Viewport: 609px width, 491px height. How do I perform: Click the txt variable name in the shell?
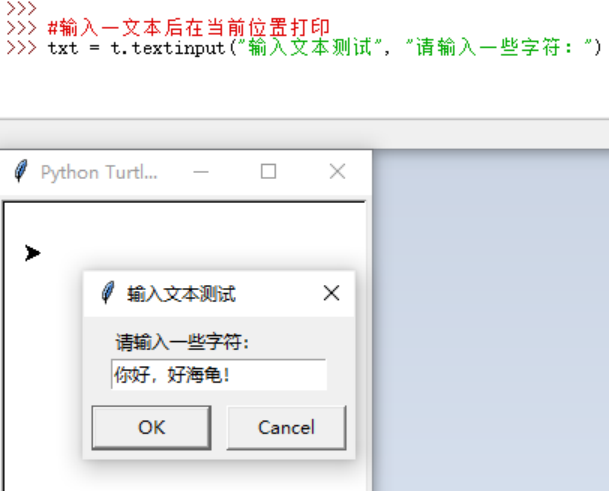[x=63, y=49]
